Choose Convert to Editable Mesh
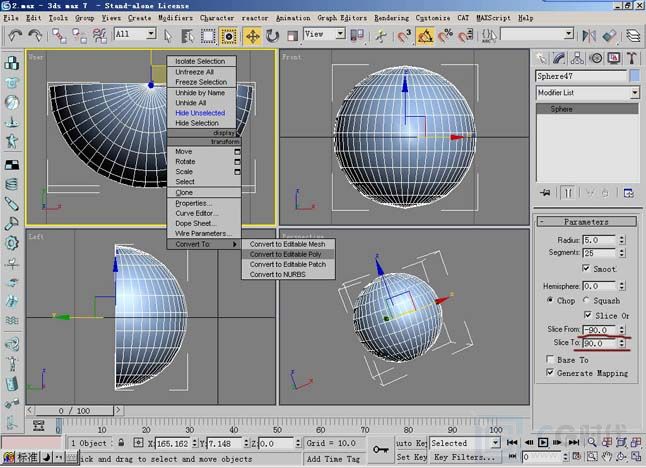 click(288, 244)
